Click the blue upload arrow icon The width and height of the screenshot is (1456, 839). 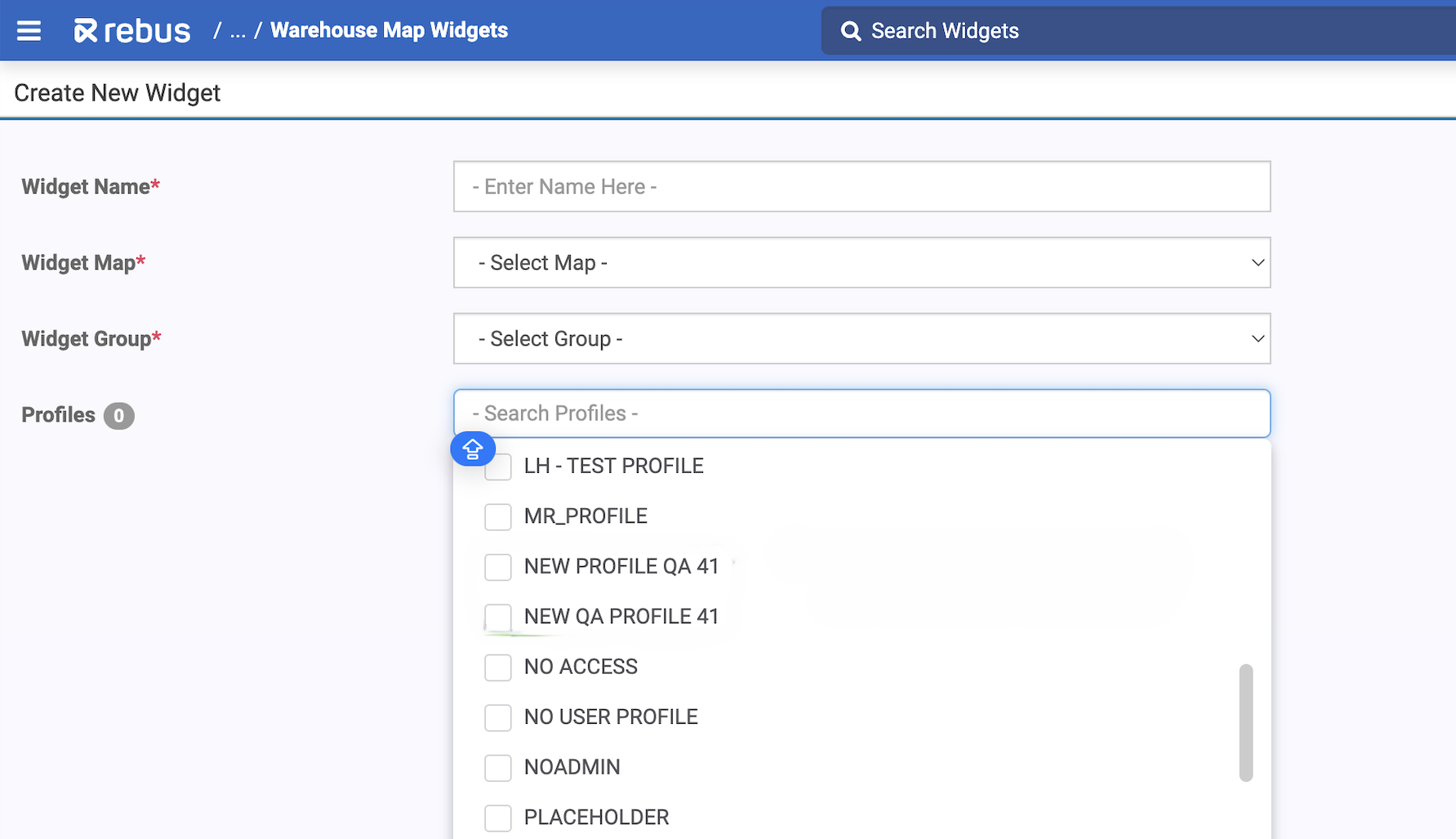click(473, 449)
